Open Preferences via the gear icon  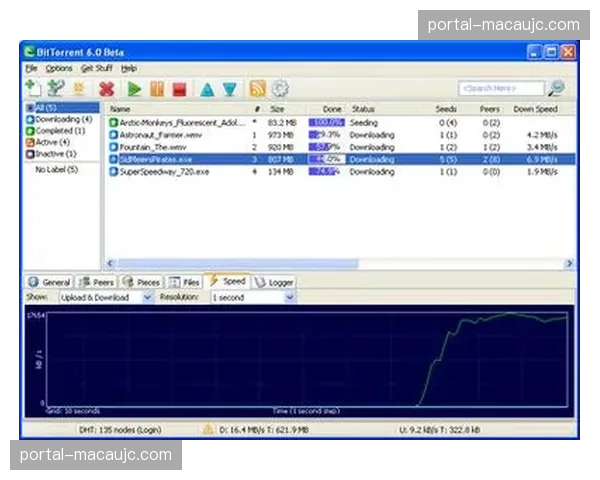(x=281, y=89)
